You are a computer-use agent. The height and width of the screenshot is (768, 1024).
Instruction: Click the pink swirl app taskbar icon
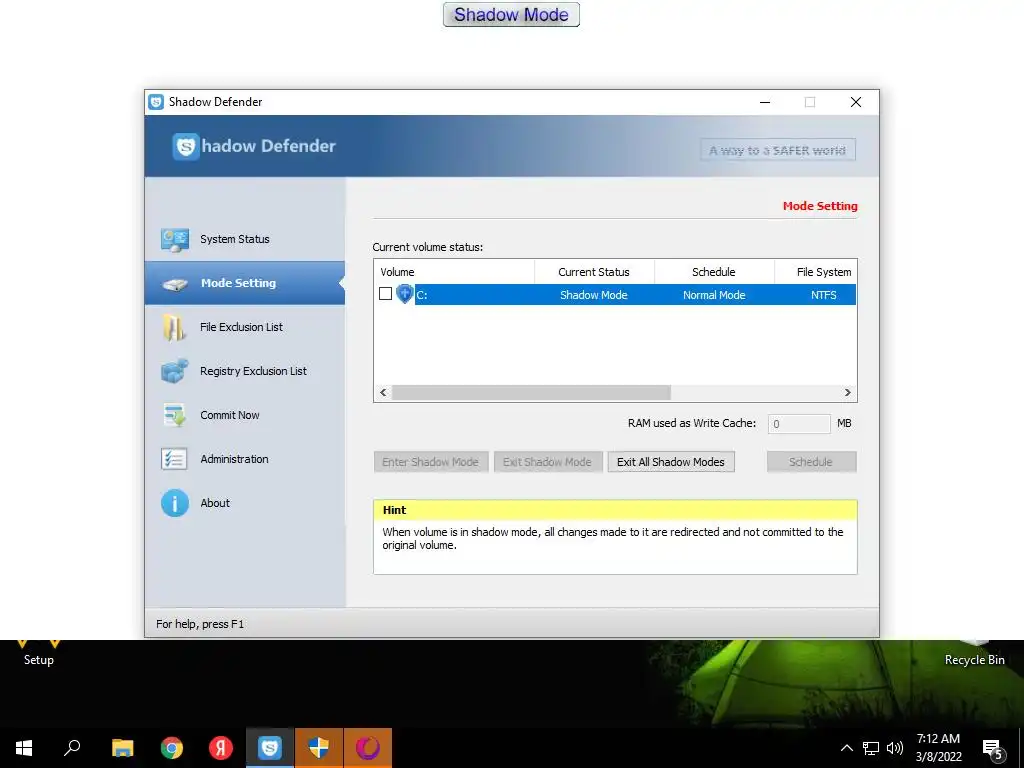tap(368, 748)
